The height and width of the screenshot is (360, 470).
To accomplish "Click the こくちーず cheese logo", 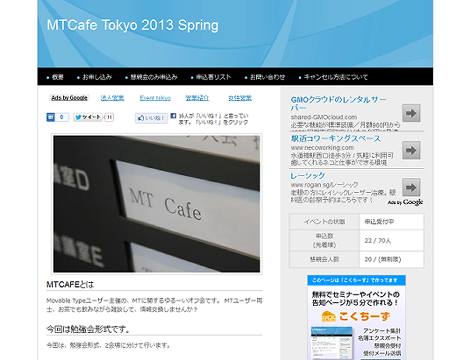I will coord(355,316).
